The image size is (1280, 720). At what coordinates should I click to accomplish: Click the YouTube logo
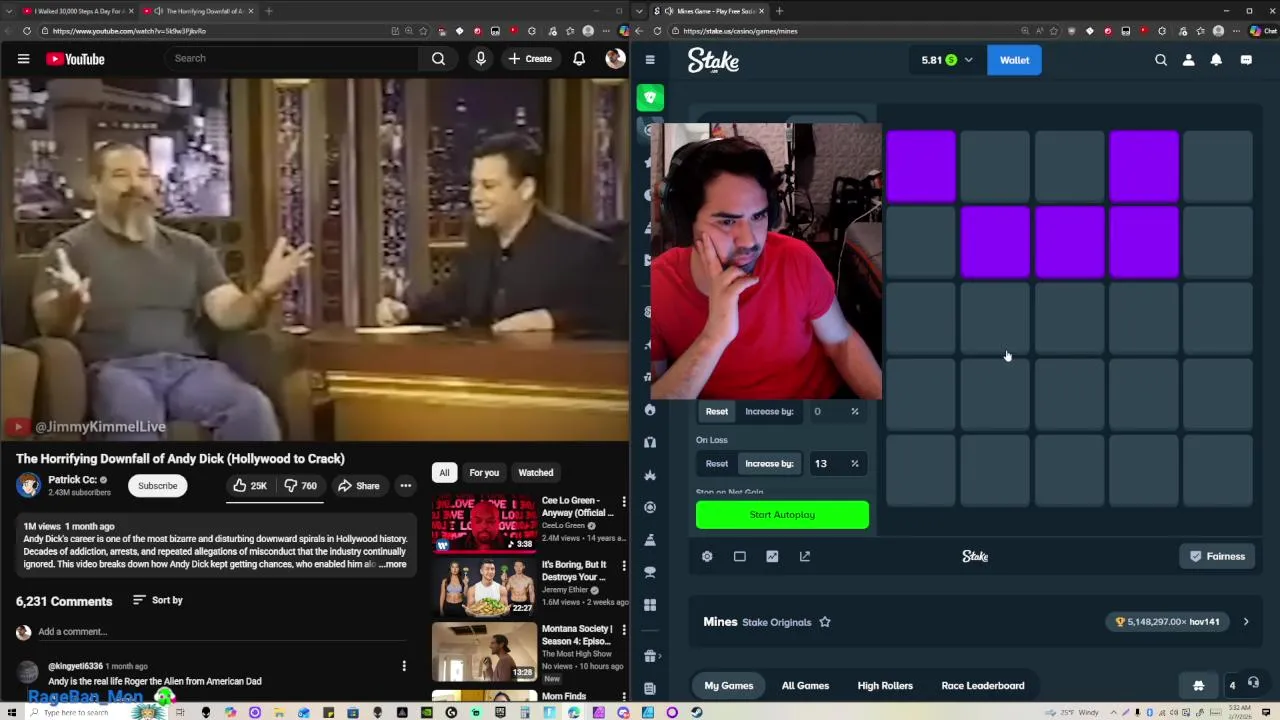[75, 59]
